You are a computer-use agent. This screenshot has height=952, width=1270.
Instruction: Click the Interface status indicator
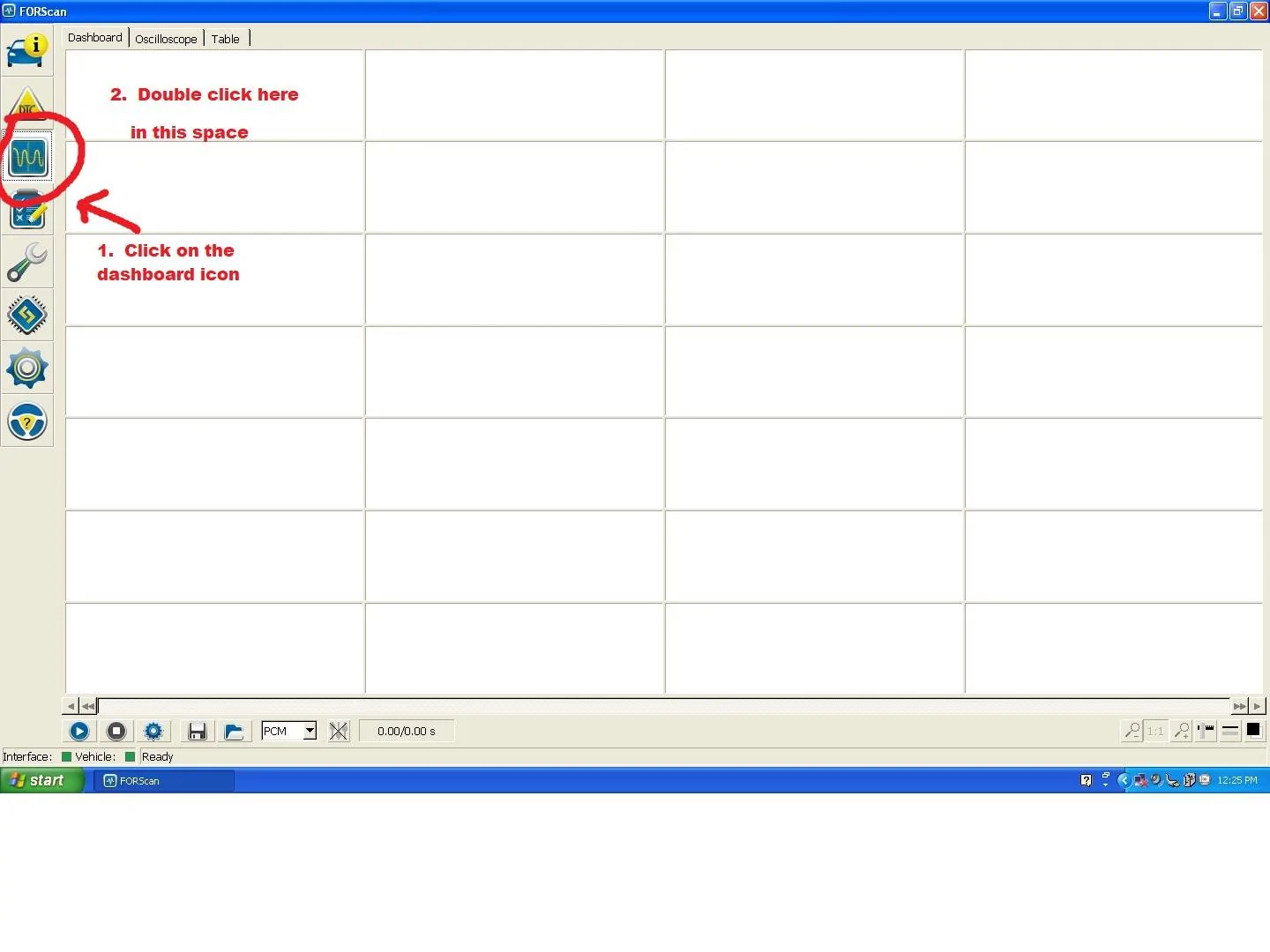[x=66, y=756]
